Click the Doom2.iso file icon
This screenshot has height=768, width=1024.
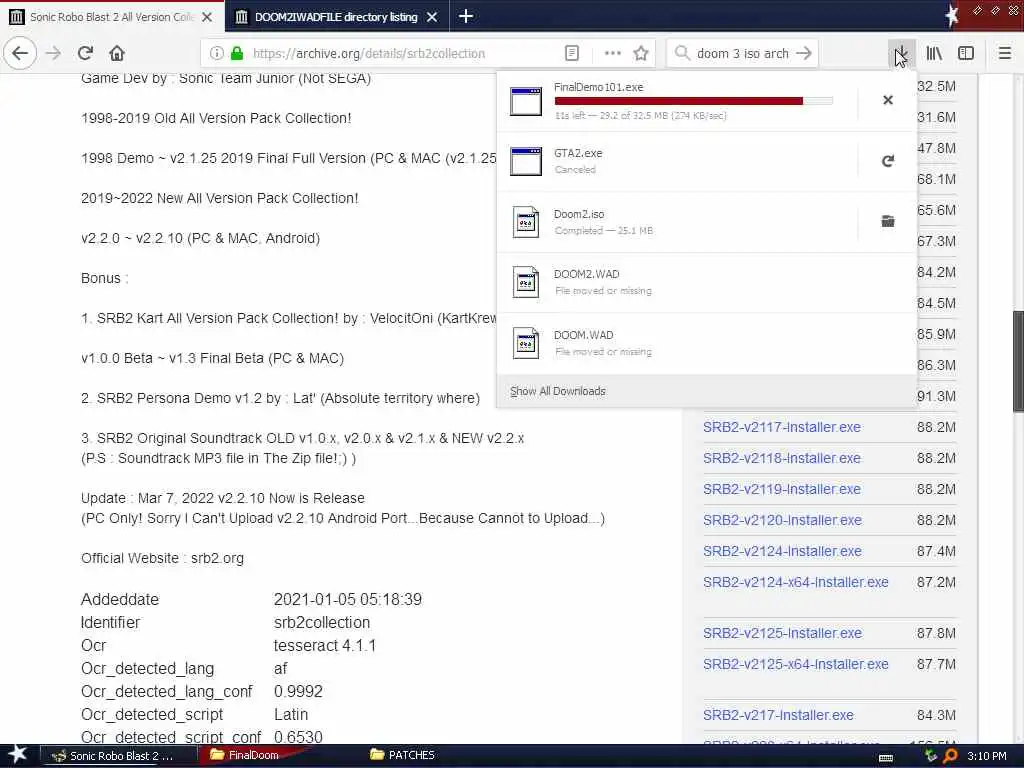point(526,222)
